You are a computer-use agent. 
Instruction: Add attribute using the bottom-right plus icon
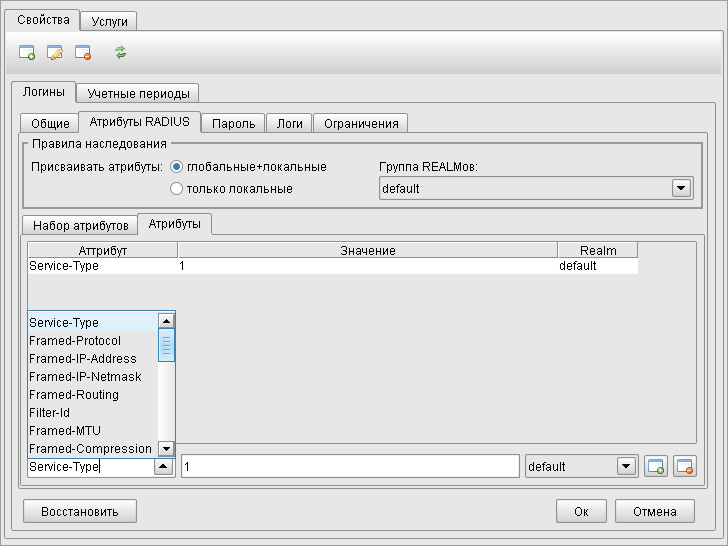click(656, 466)
